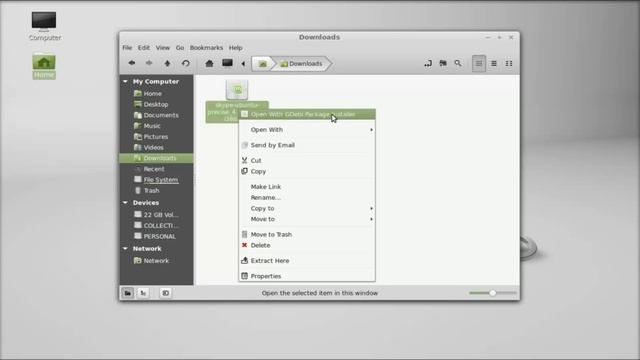Choose Send by Email

[x=307, y=145]
